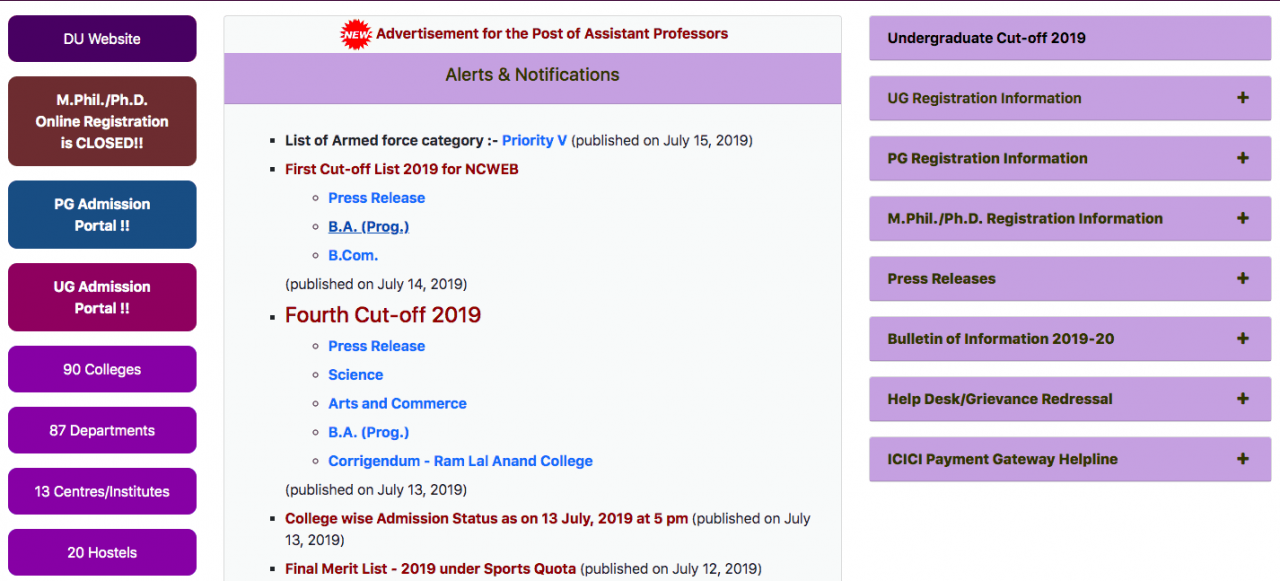This screenshot has width=1280, height=581.
Task: Click plus icon beside M.Phil./Ph.D. Registration Information
Action: pos(1242,218)
